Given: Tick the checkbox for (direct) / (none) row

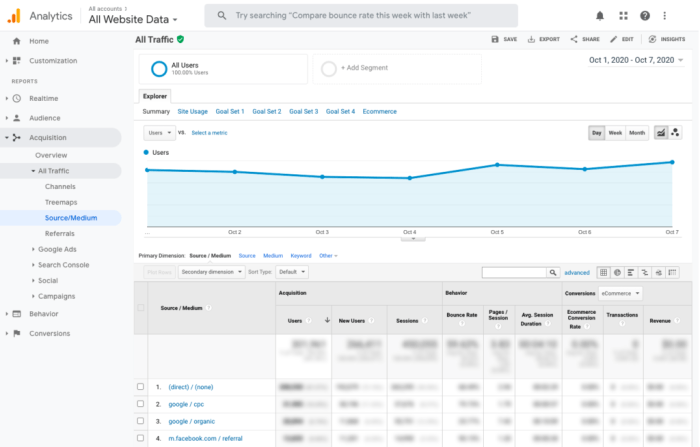Looking at the screenshot, I should (x=141, y=387).
